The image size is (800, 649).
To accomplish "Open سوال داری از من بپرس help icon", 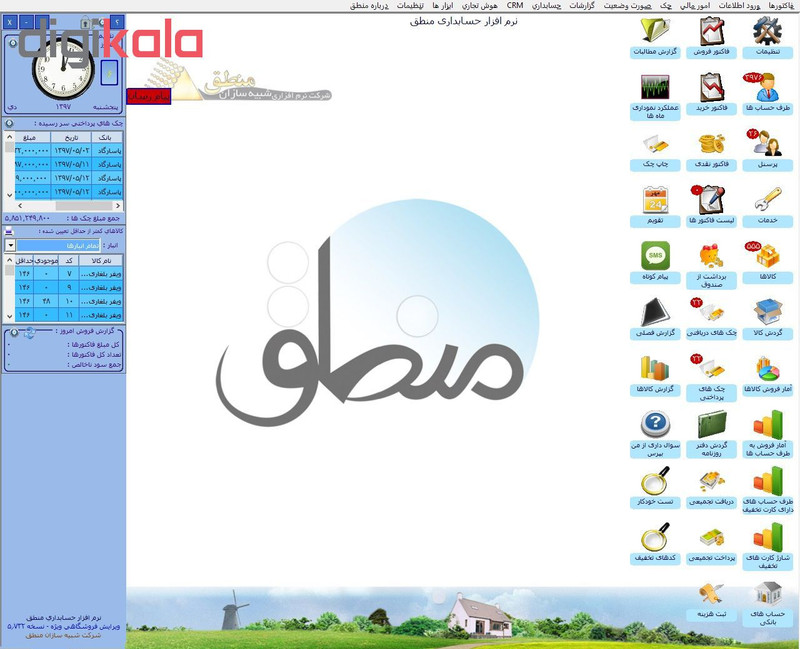I will (655, 424).
